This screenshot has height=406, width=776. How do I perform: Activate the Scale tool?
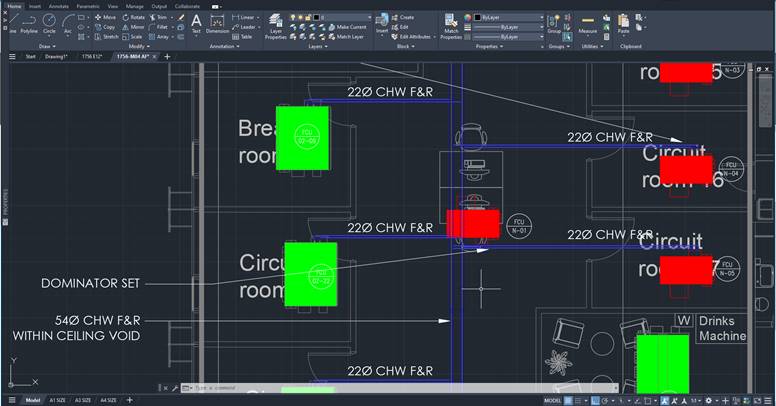[132, 37]
